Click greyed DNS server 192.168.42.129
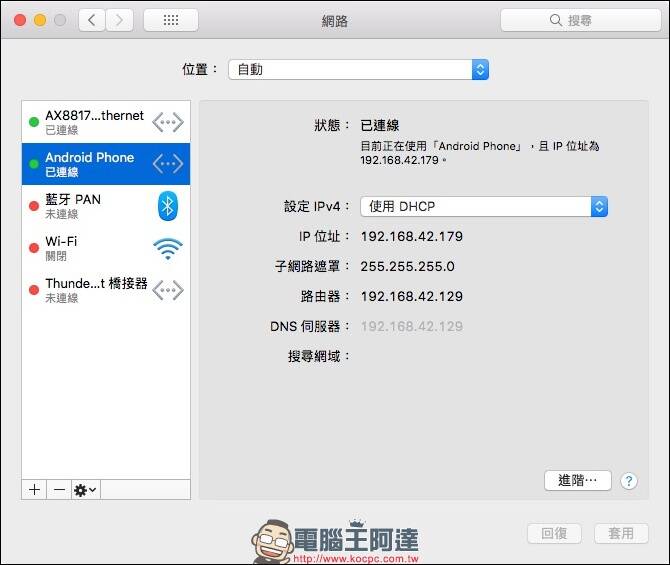The height and width of the screenshot is (565, 670). click(x=411, y=327)
